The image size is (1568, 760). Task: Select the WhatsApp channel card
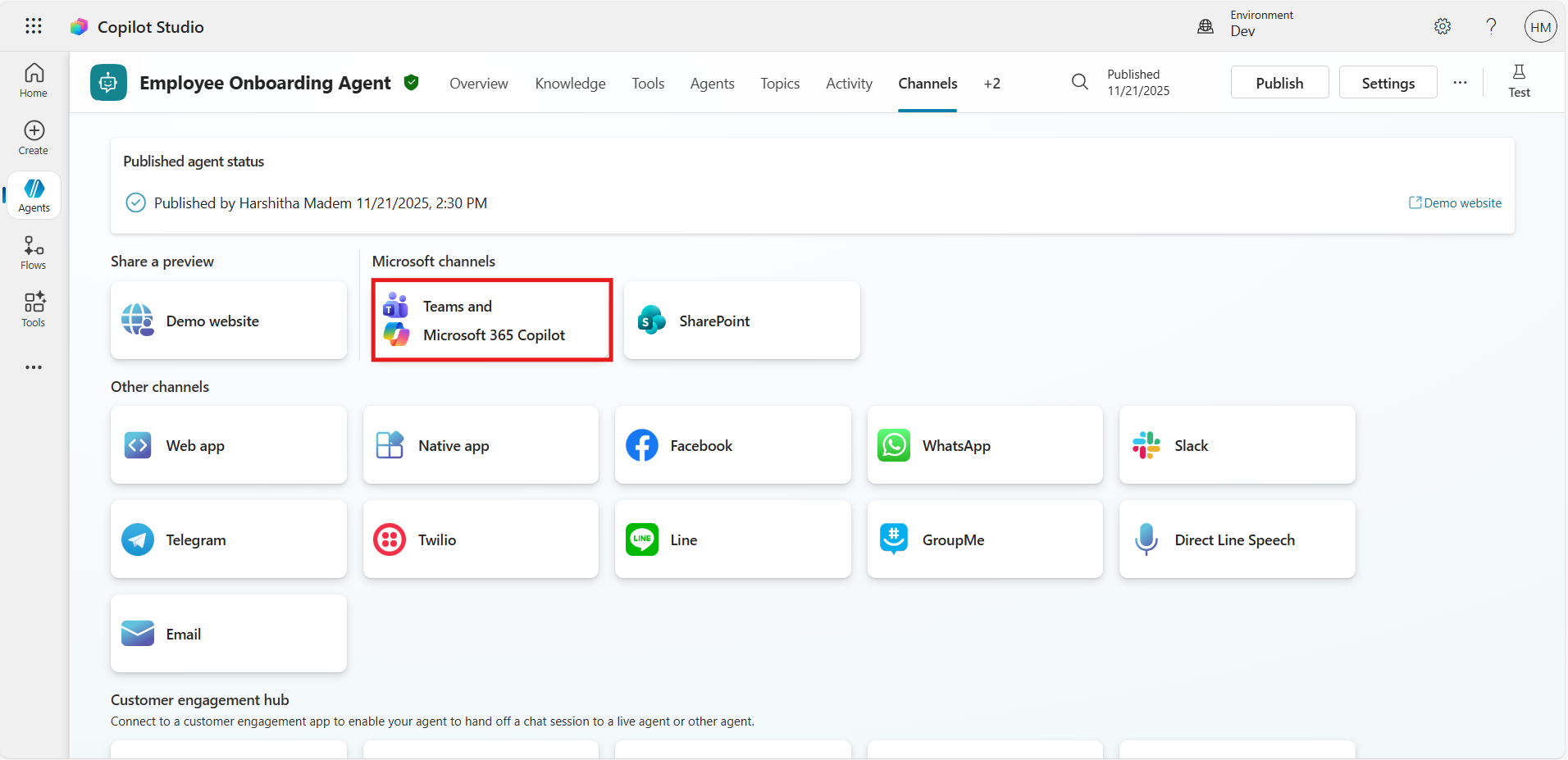[x=985, y=445]
